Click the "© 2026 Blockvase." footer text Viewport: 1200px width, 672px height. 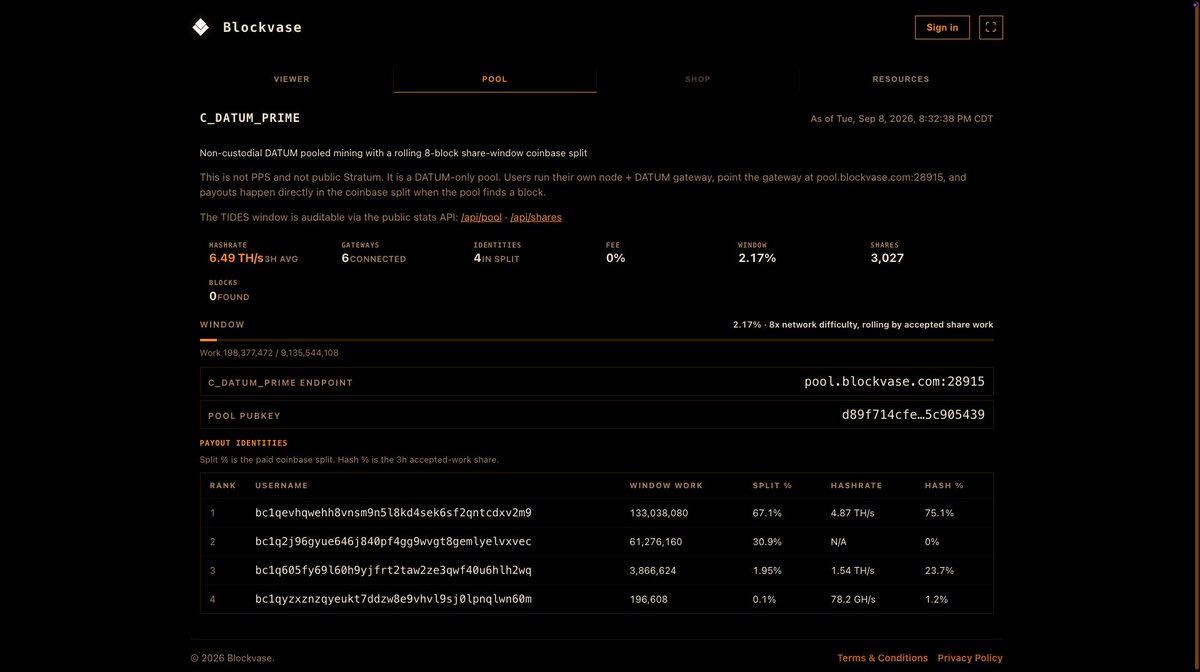[232, 658]
